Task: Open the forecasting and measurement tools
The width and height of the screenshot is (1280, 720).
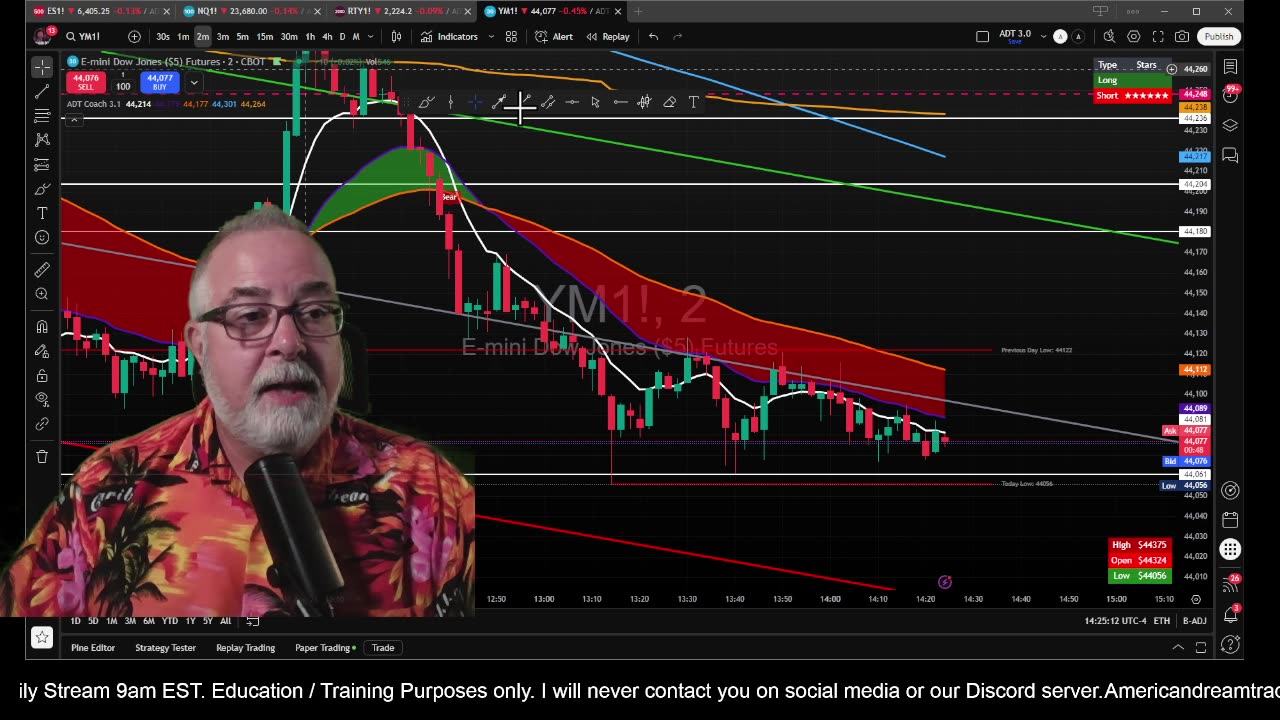Action: coord(42,164)
